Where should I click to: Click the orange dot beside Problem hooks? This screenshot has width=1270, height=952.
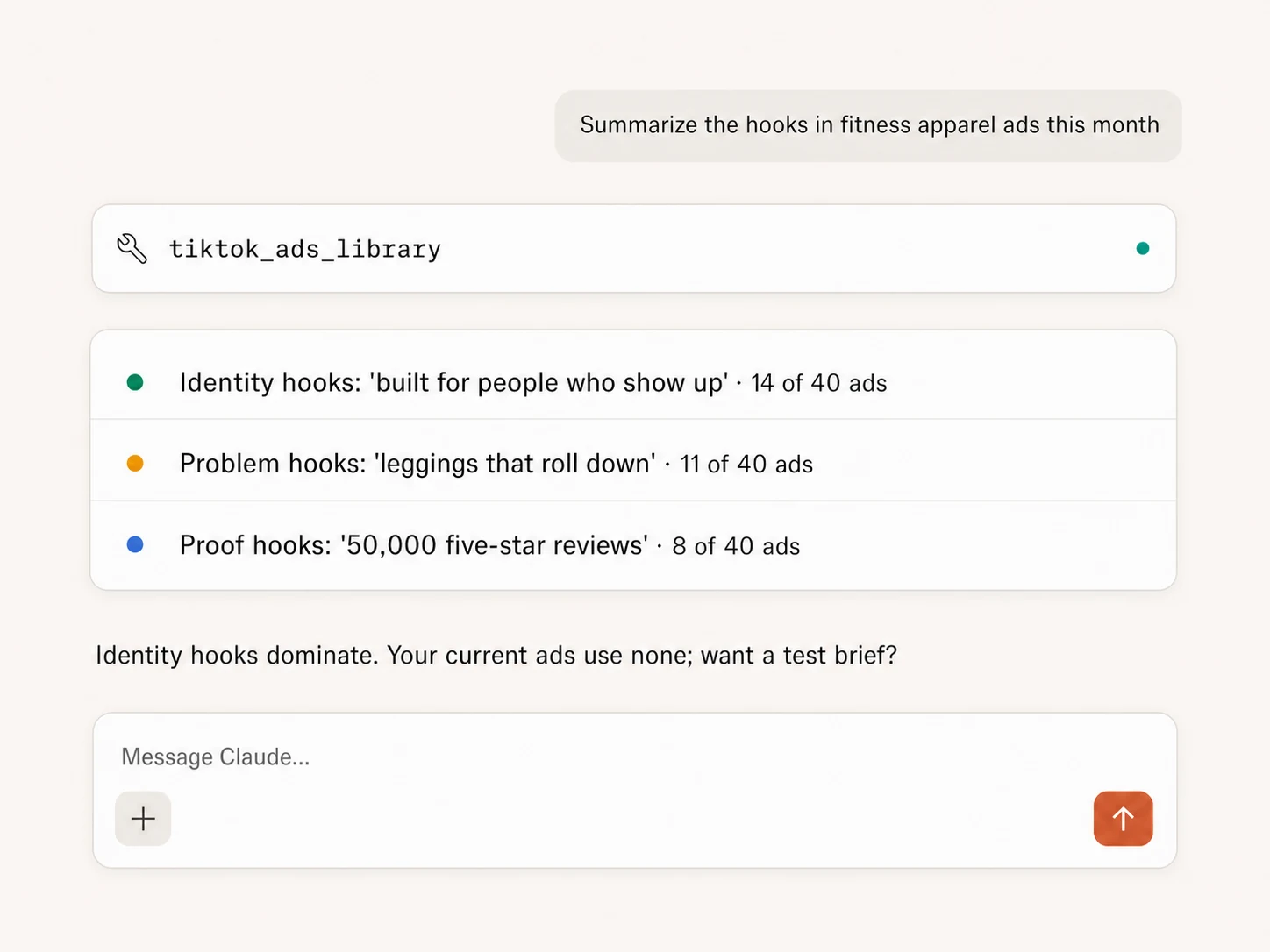(135, 464)
